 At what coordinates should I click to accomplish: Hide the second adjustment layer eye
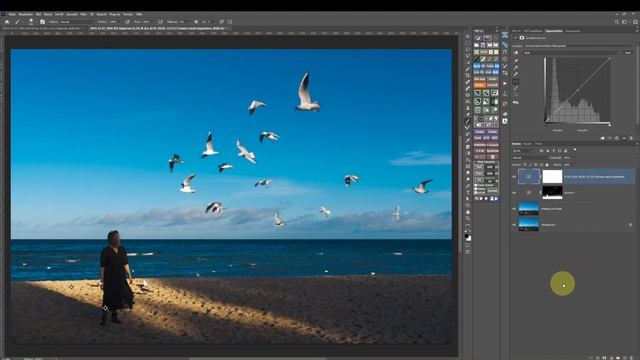pyautogui.click(x=514, y=193)
